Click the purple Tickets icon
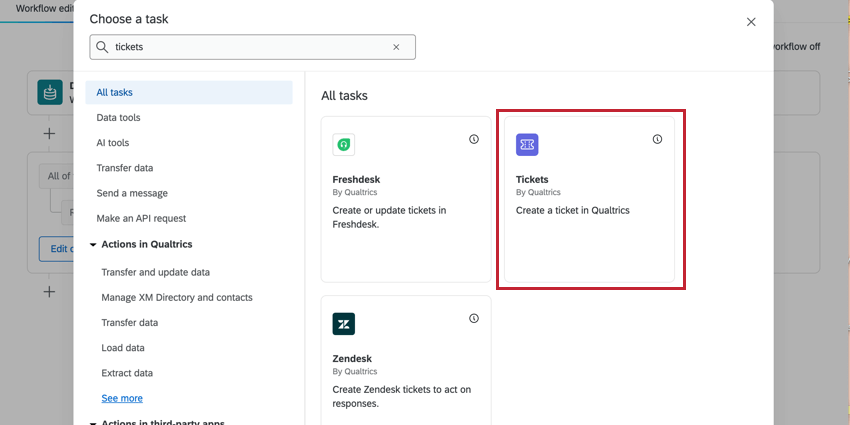Screen dimensions: 850x425 pos(527,145)
